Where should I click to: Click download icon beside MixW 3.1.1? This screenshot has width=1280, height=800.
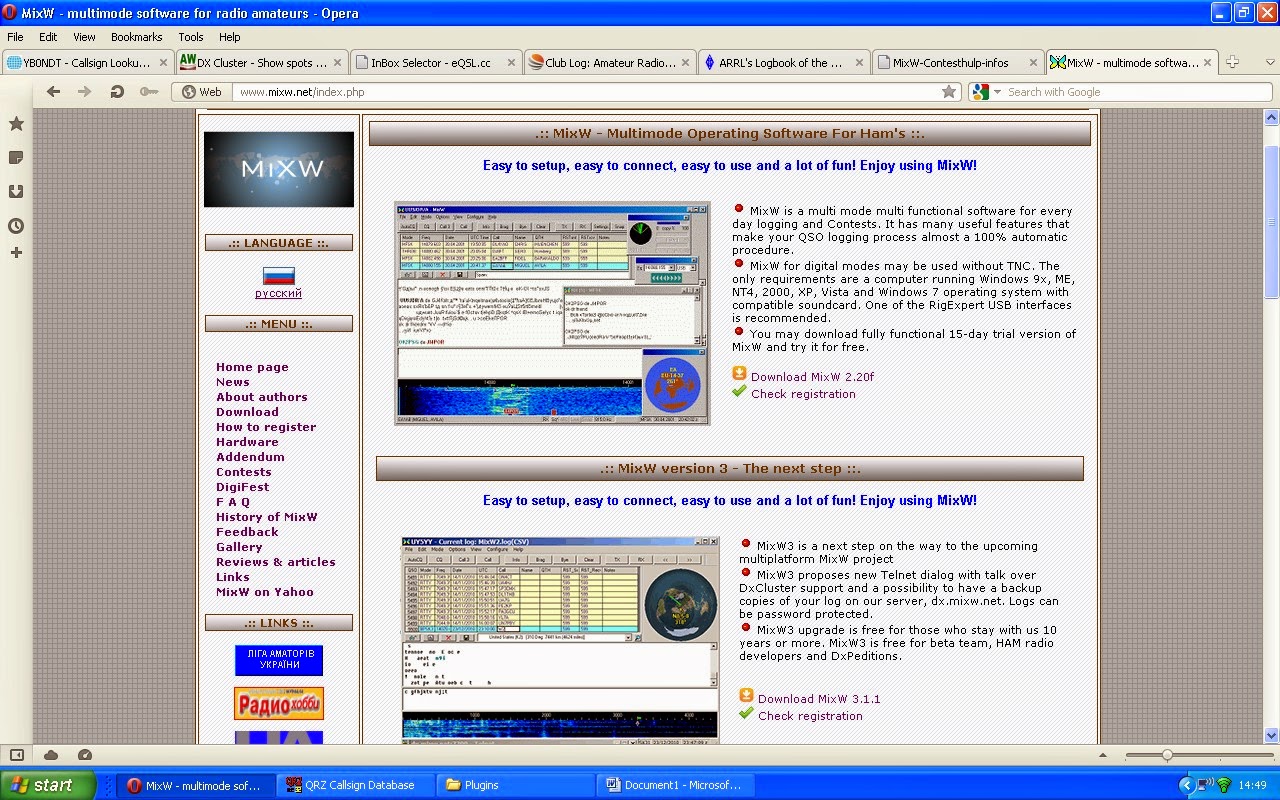click(746, 696)
